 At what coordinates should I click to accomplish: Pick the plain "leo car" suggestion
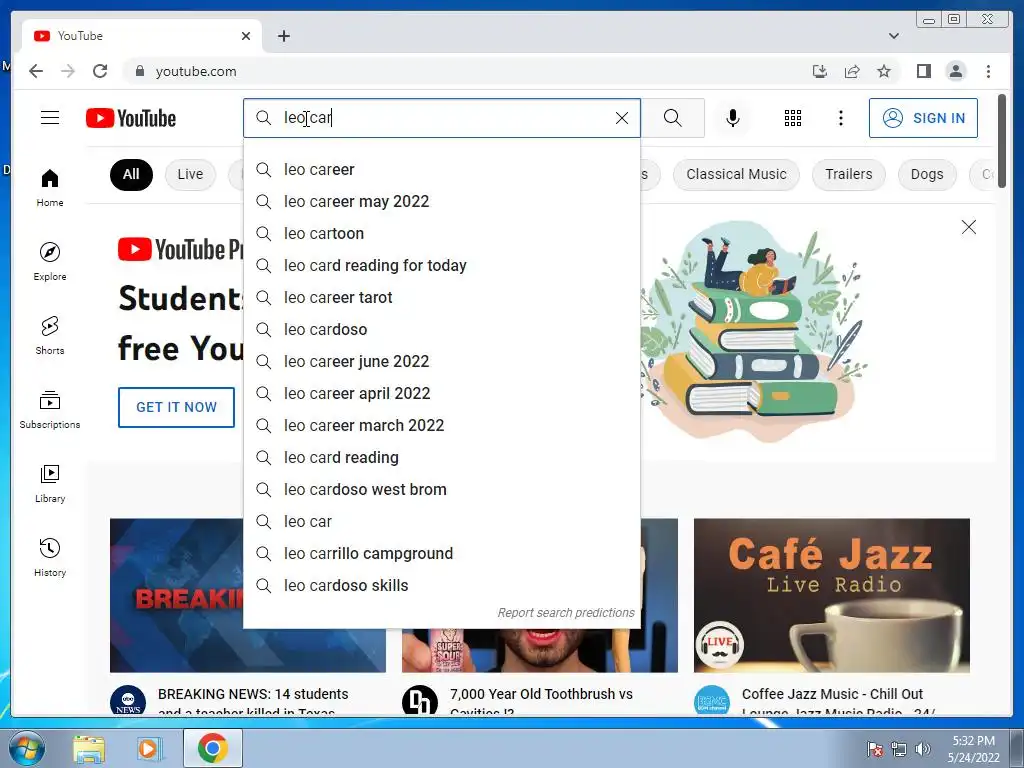(442, 521)
